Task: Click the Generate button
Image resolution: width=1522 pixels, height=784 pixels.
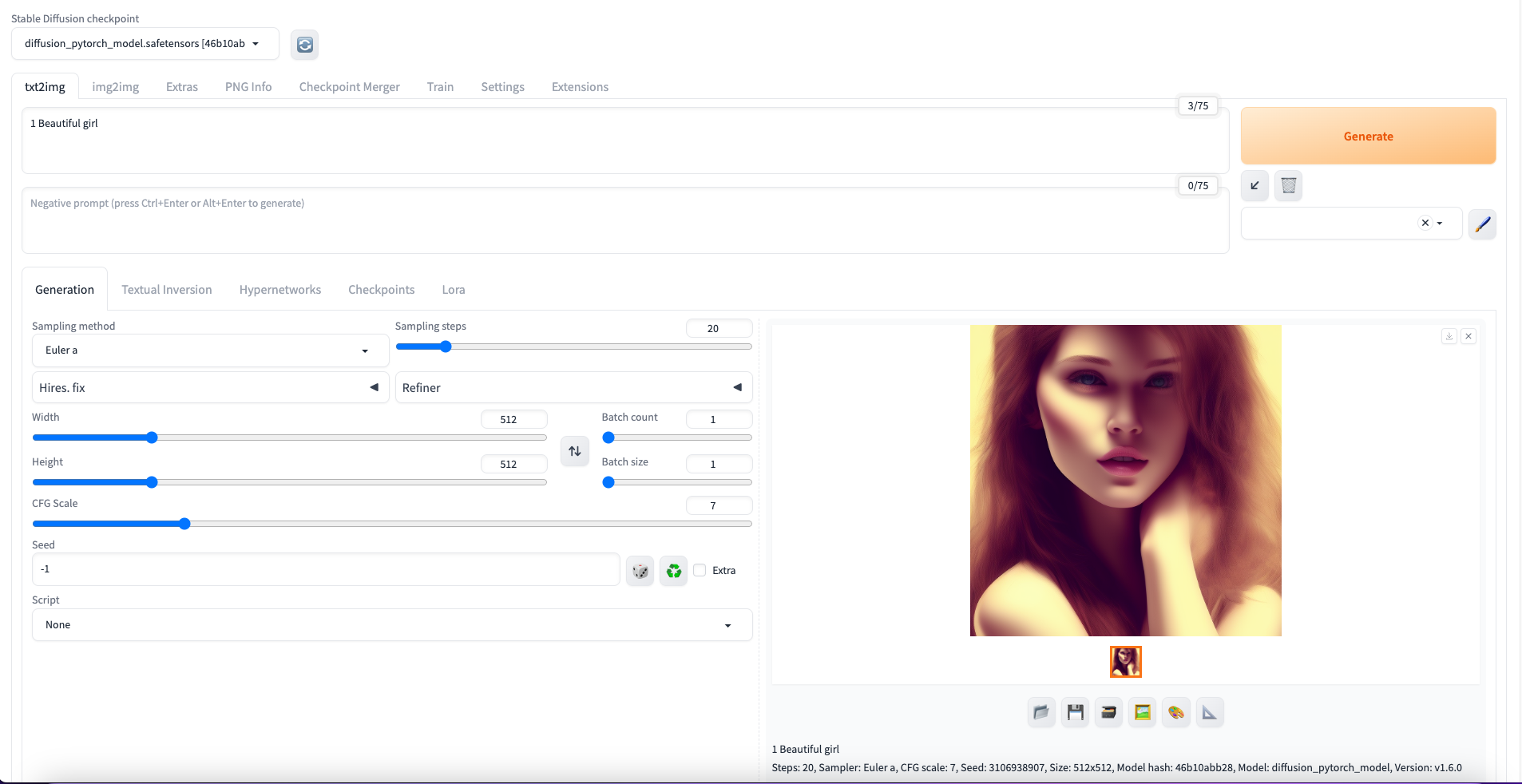Action: click(1368, 136)
